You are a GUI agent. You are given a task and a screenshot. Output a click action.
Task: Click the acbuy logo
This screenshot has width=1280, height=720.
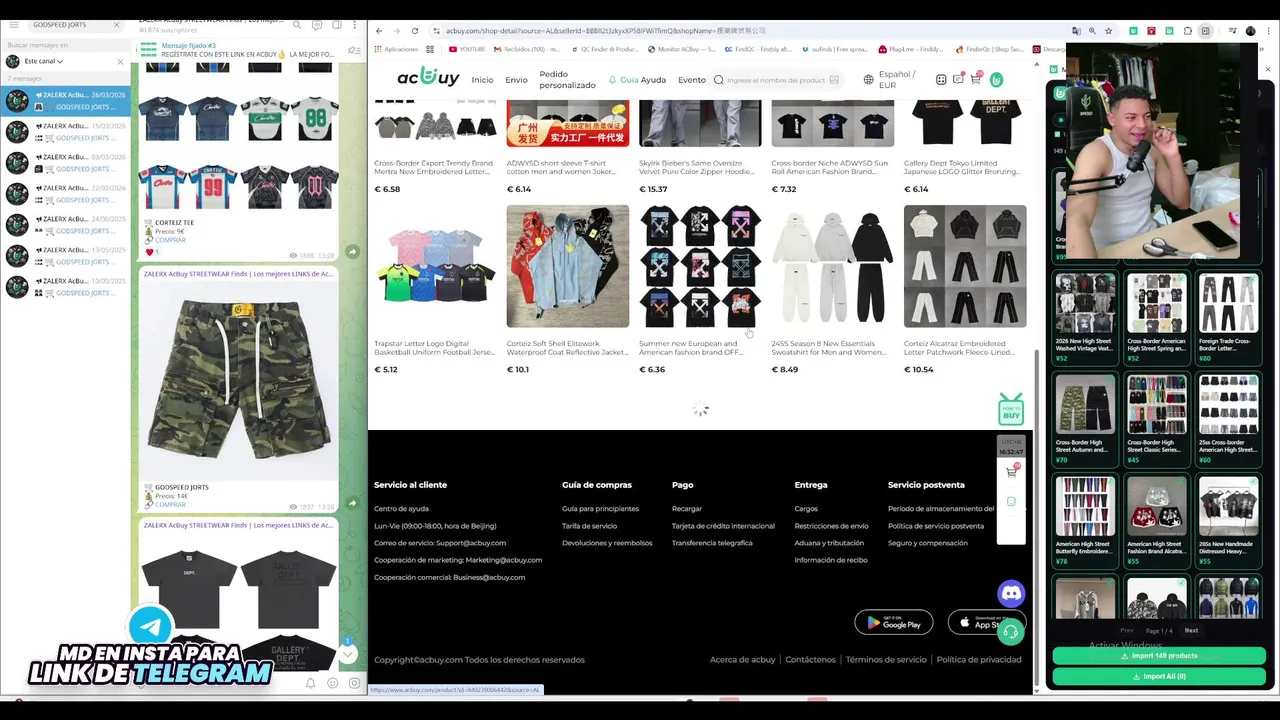point(428,78)
